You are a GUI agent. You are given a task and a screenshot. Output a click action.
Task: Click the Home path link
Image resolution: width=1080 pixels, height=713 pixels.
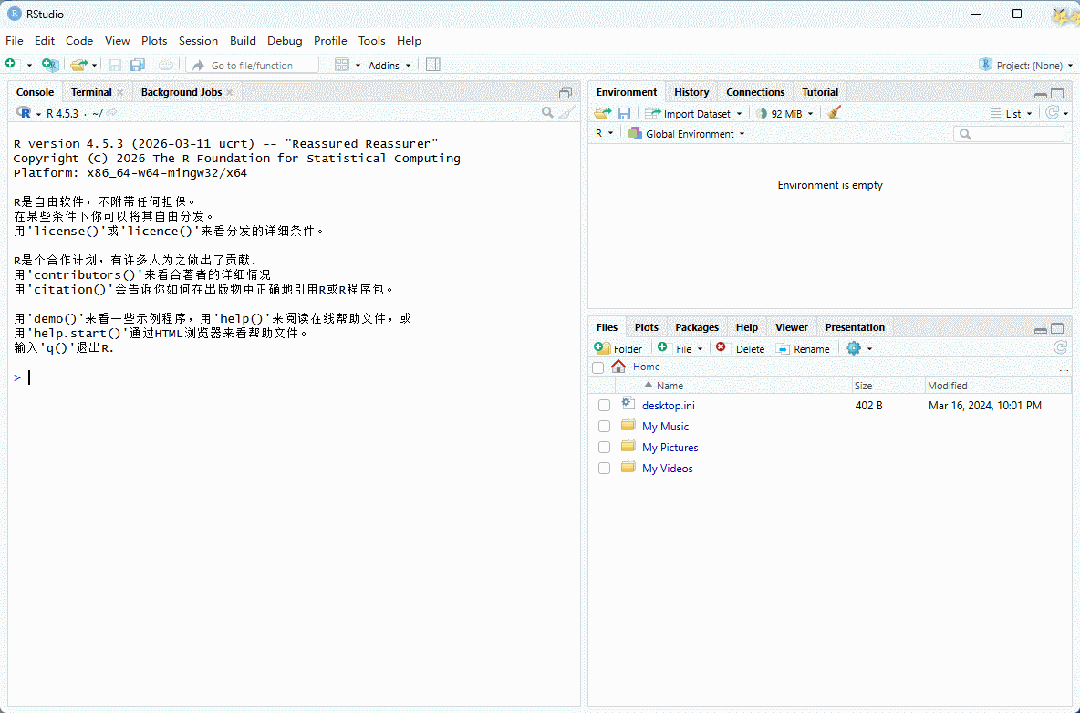[x=646, y=366]
